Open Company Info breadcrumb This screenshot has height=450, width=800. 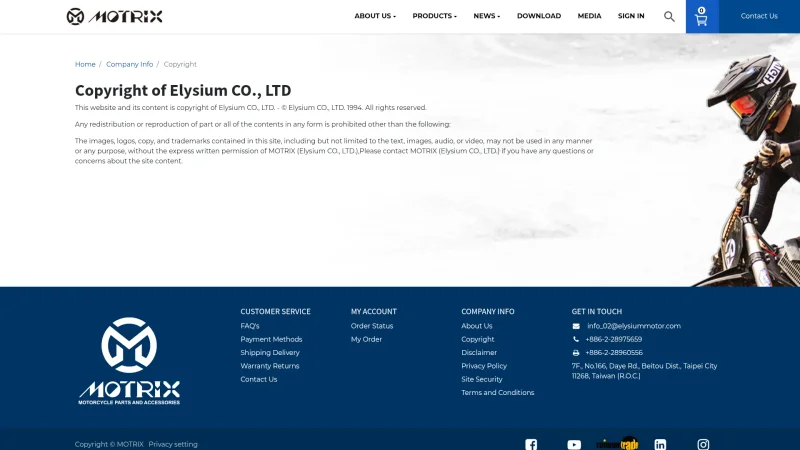coord(130,64)
